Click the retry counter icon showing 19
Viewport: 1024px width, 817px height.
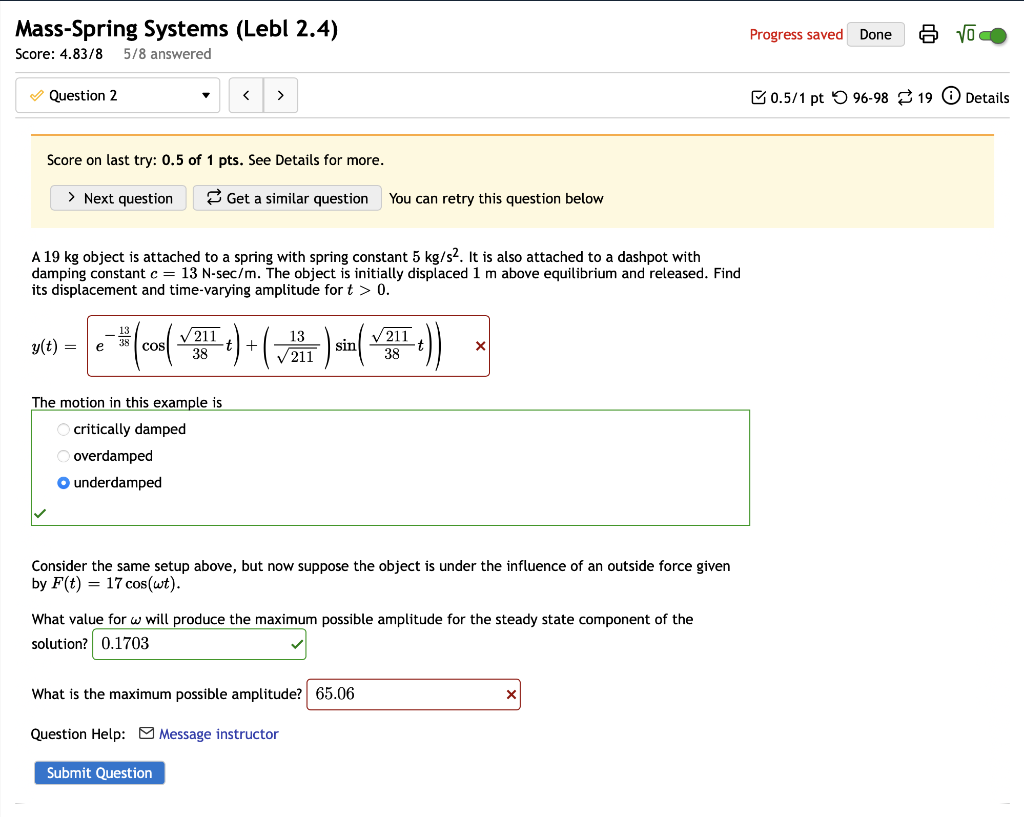pos(907,97)
